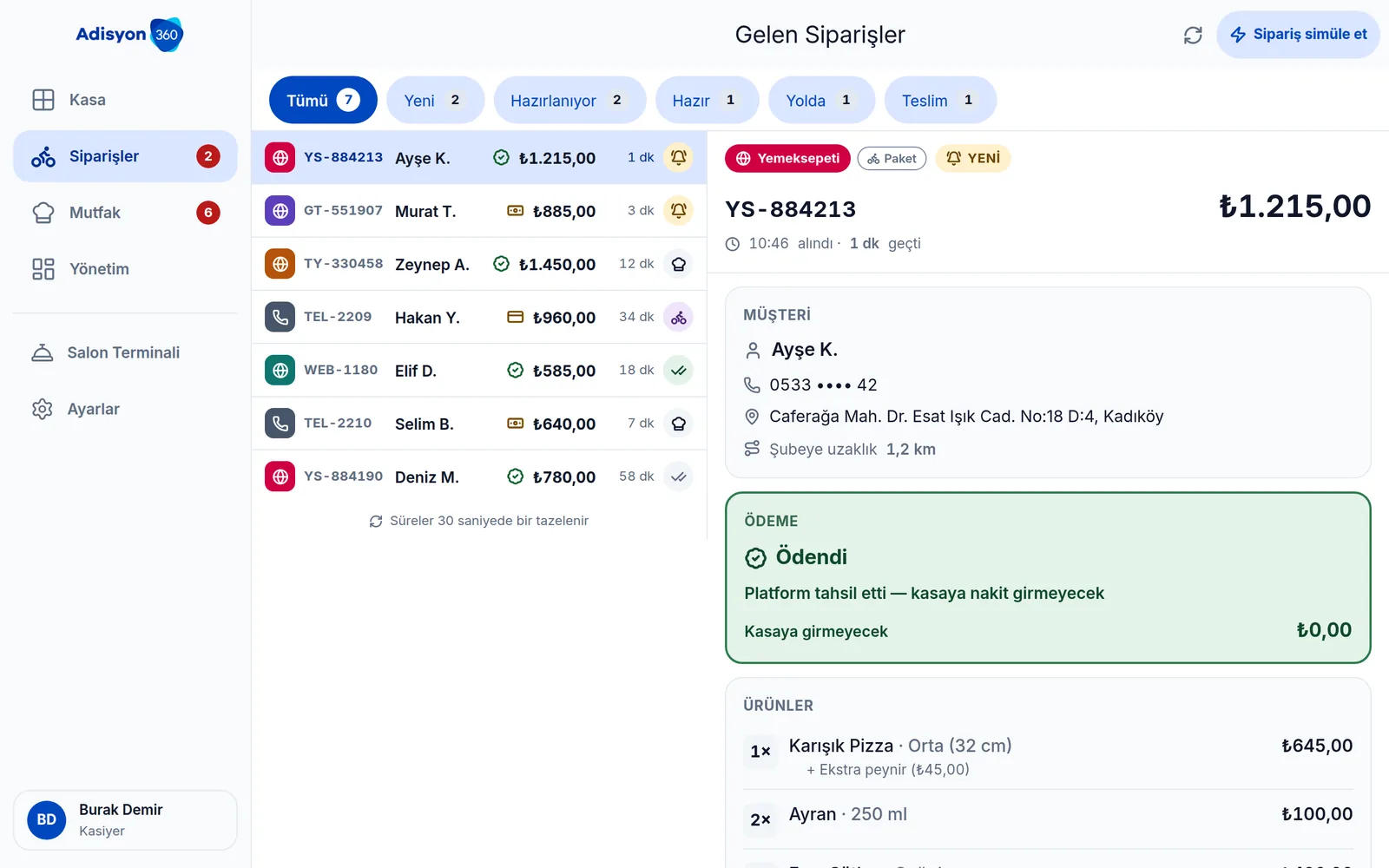Click platform icon for TY-330458
The height and width of the screenshot is (868, 1389).
click(x=280, y=264)
